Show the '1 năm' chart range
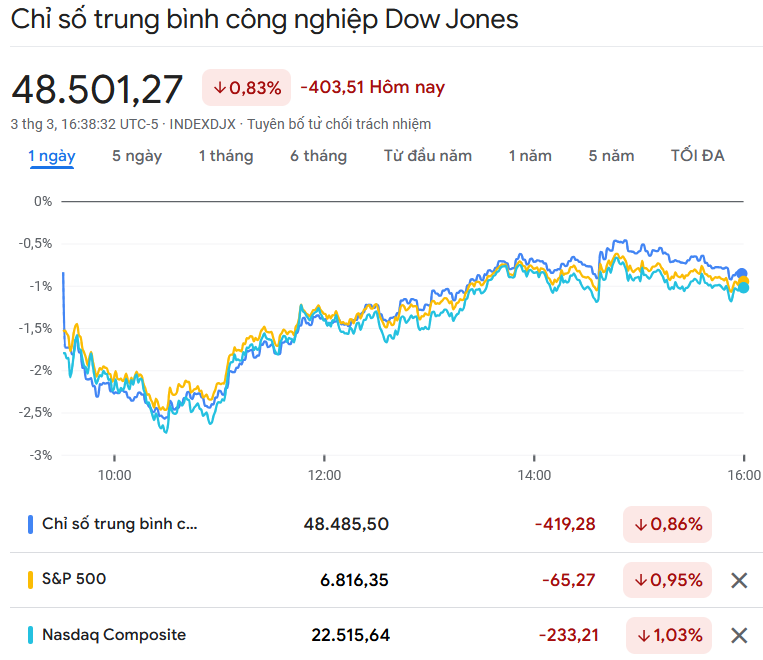Screen dimensions: 763x660 click(x=530, y=156)
